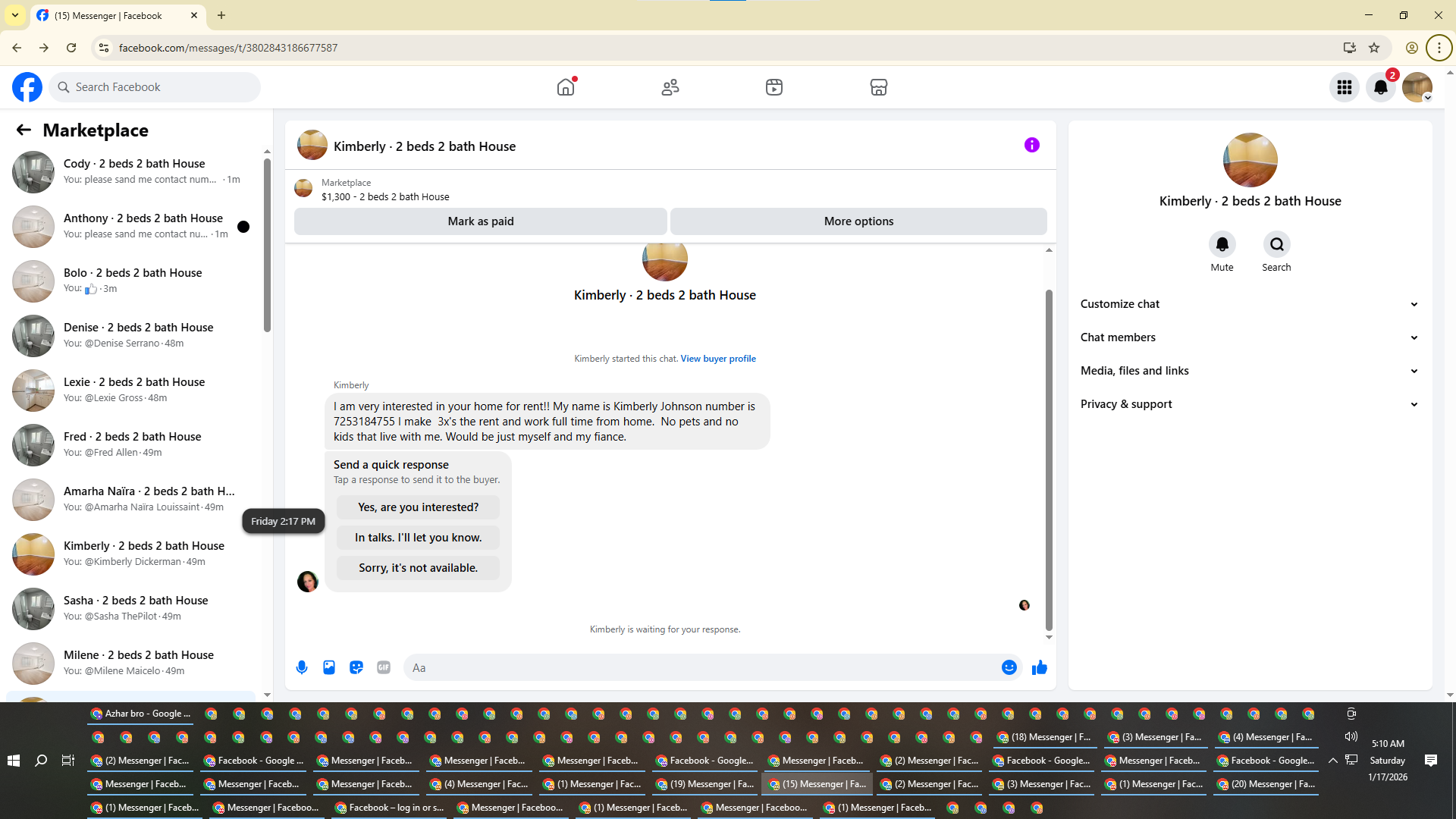The image size is (1456, 819).
Task: Open the View buyer profile link
Action: [x=717, y=359]
